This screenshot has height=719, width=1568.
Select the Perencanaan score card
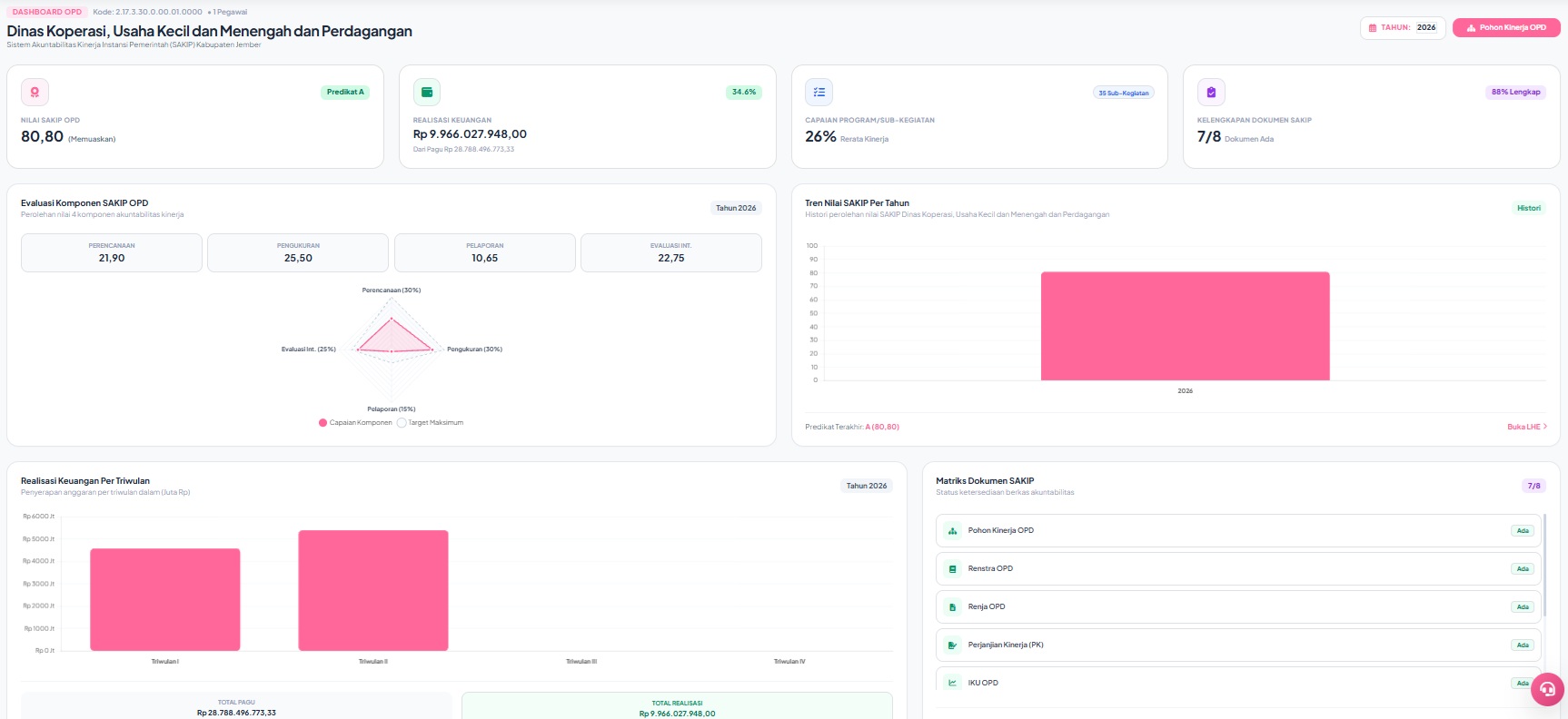pyautogui.click(x=112, y=252)
